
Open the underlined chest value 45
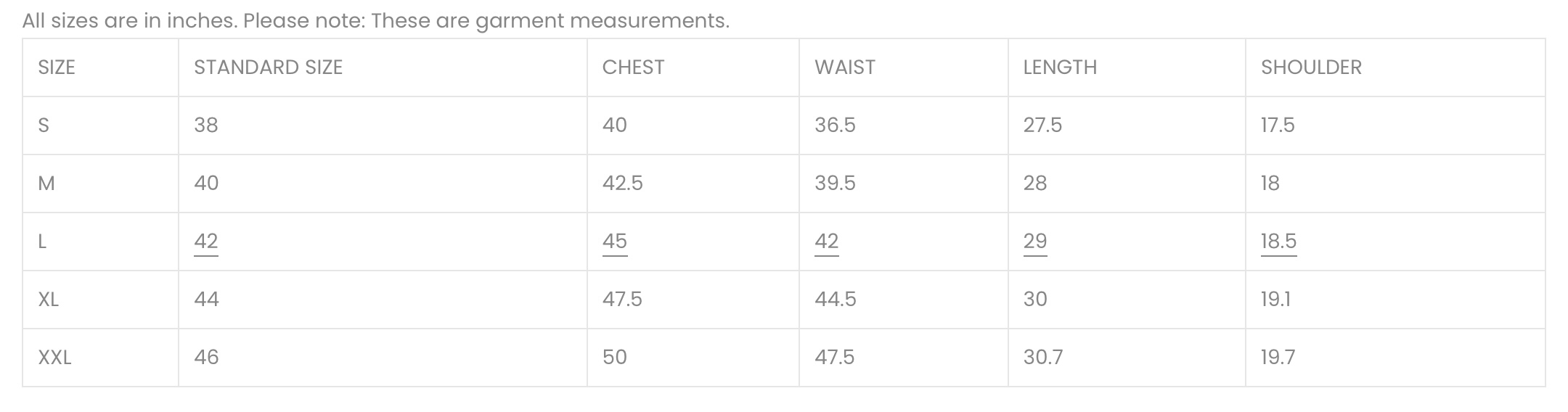(615, 242)
